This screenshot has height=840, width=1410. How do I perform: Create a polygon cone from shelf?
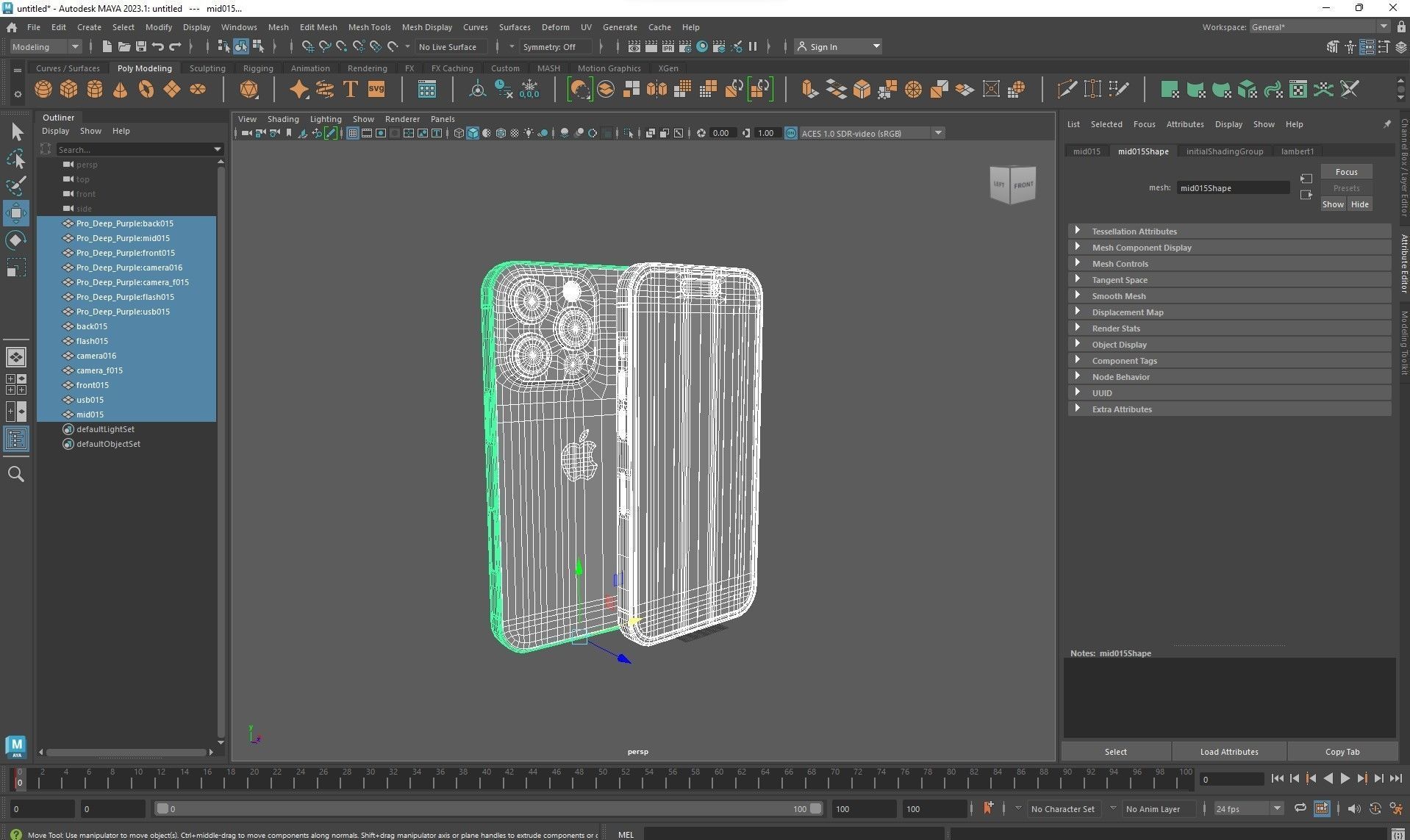[121, 90]
